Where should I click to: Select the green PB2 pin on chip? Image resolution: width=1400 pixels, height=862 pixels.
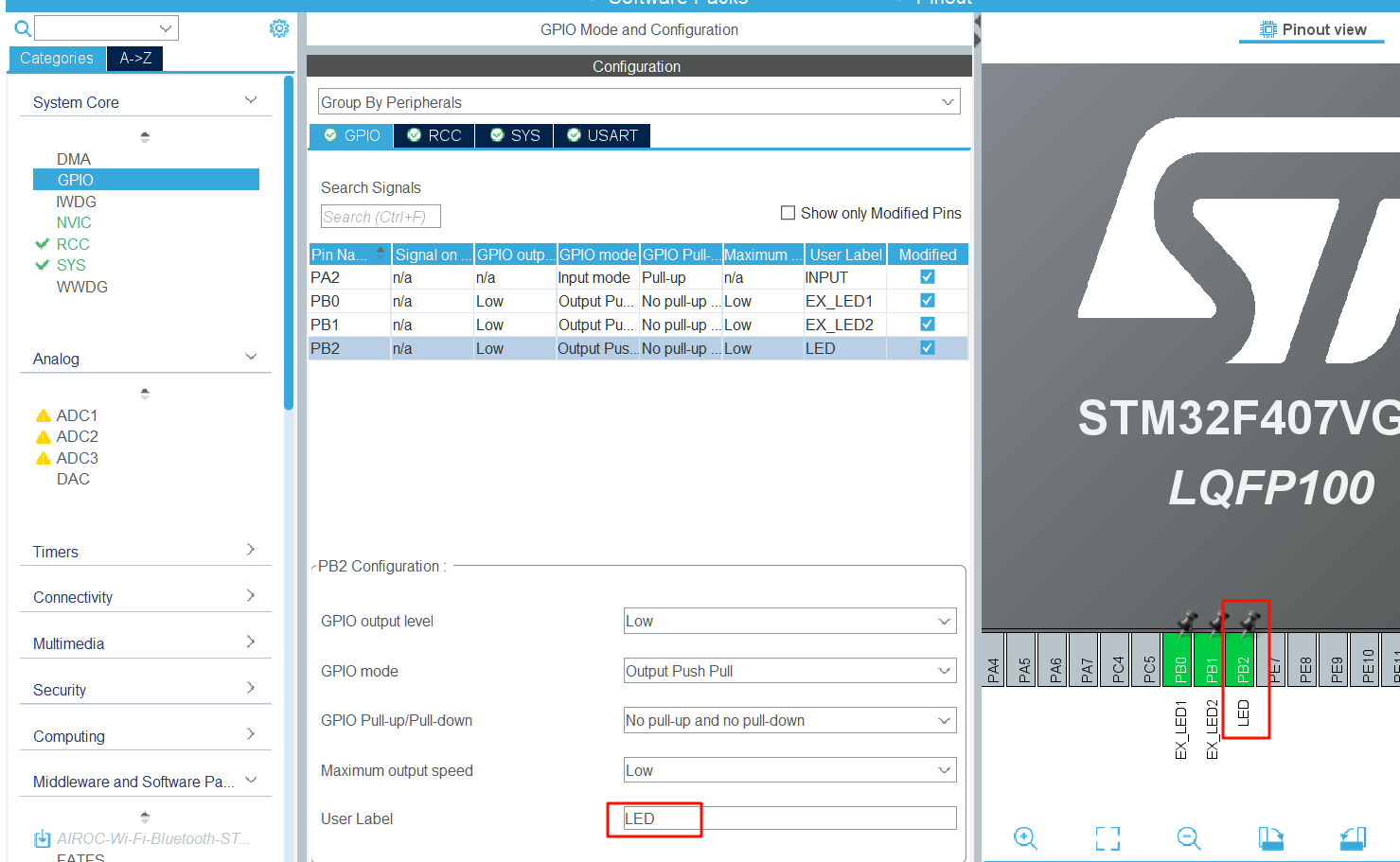pyautogui.click(x=1242, y=660)
